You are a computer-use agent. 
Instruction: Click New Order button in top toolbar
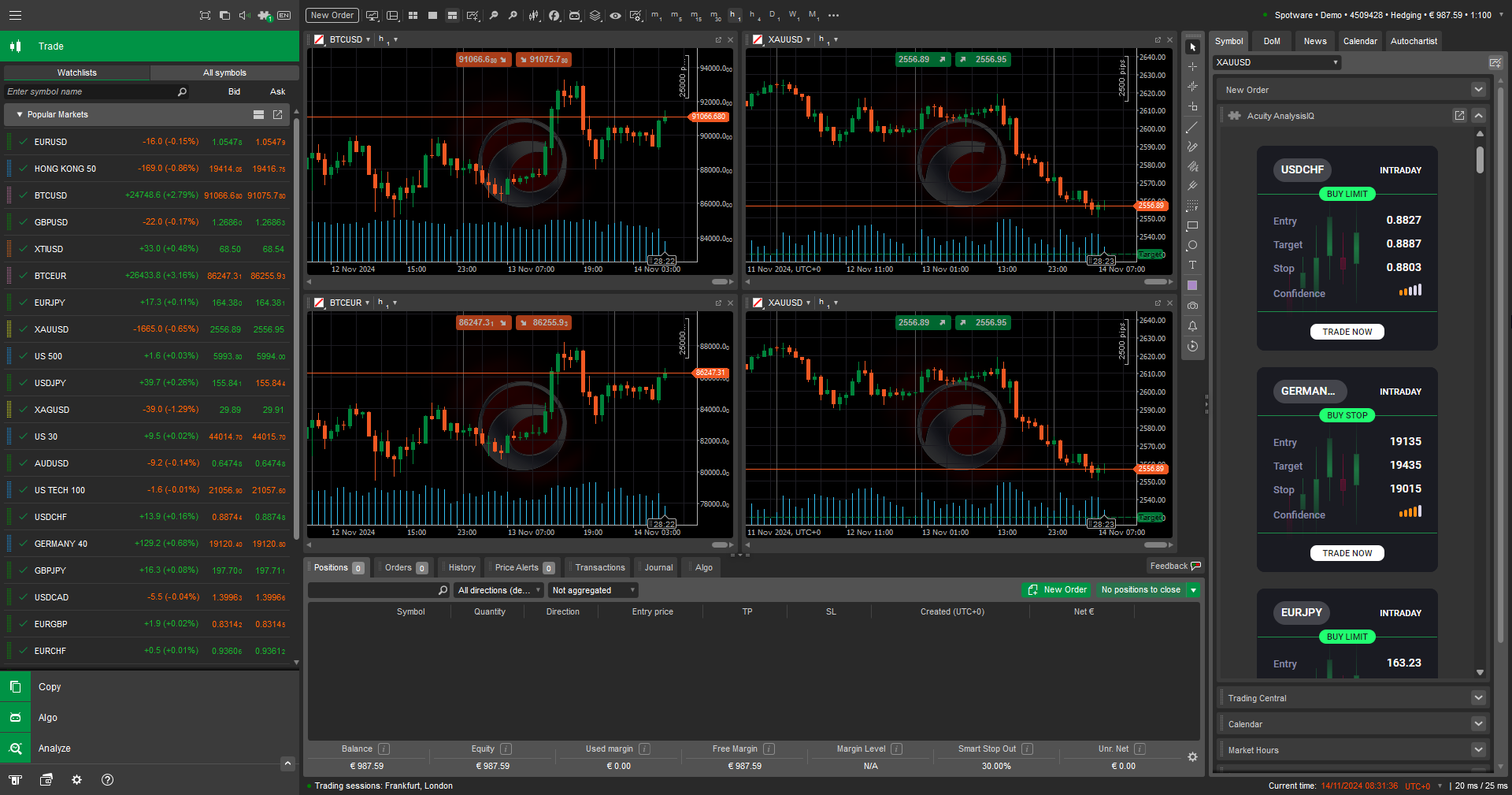coord(332,15)
